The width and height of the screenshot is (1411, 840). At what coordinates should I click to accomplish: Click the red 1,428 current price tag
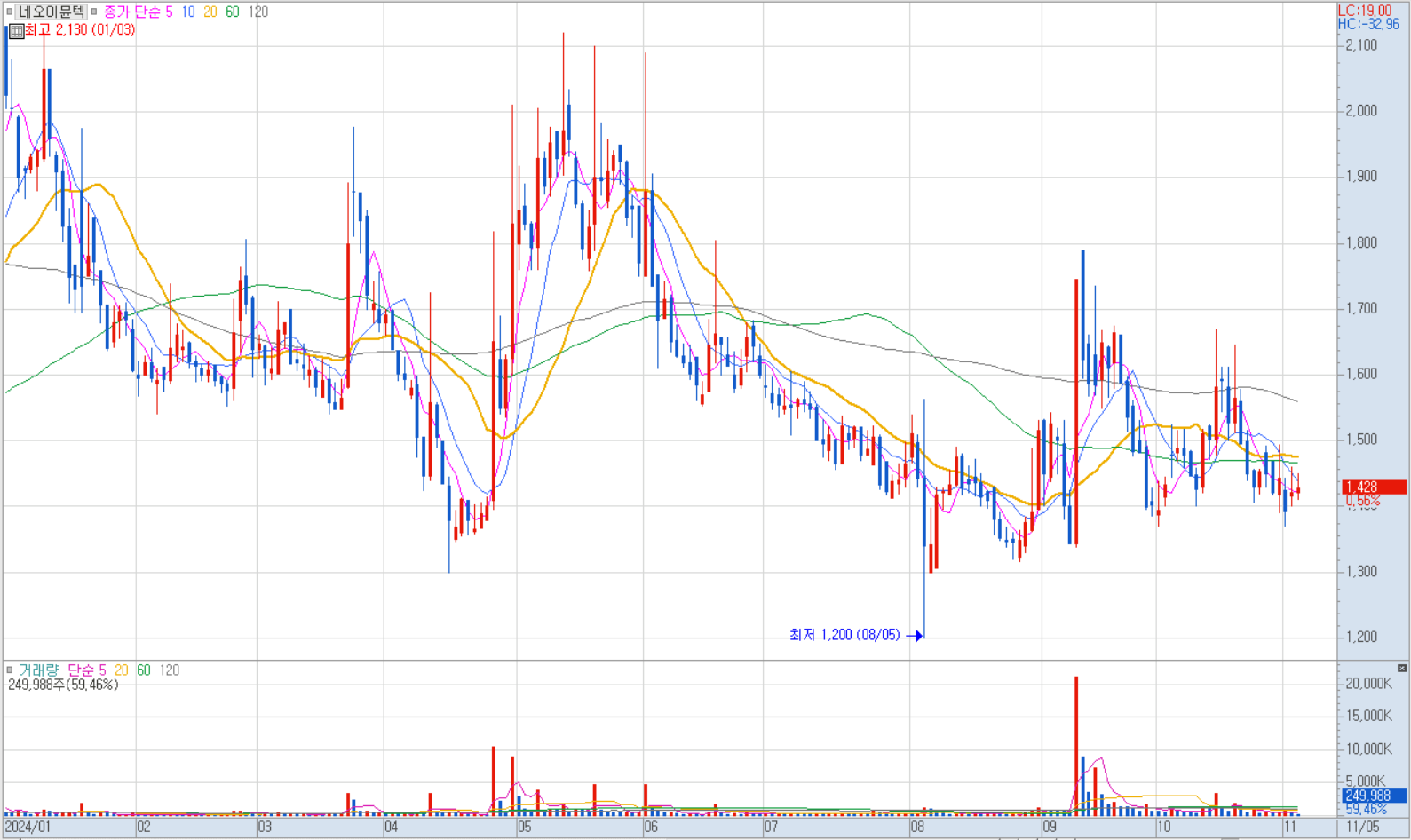1375,487
